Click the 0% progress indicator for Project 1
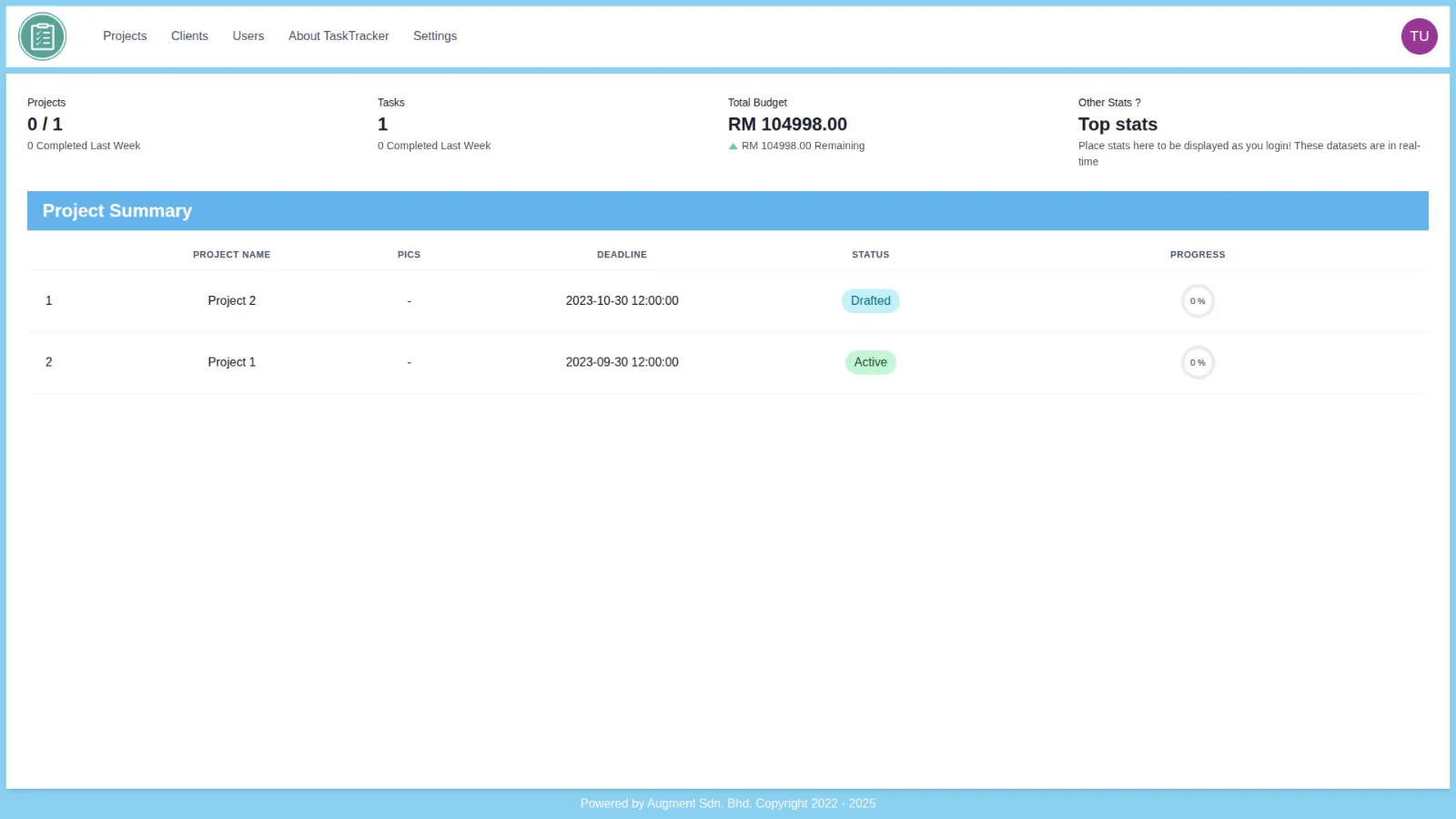This screenshot has width=1456, height=819. [1198, 362]
